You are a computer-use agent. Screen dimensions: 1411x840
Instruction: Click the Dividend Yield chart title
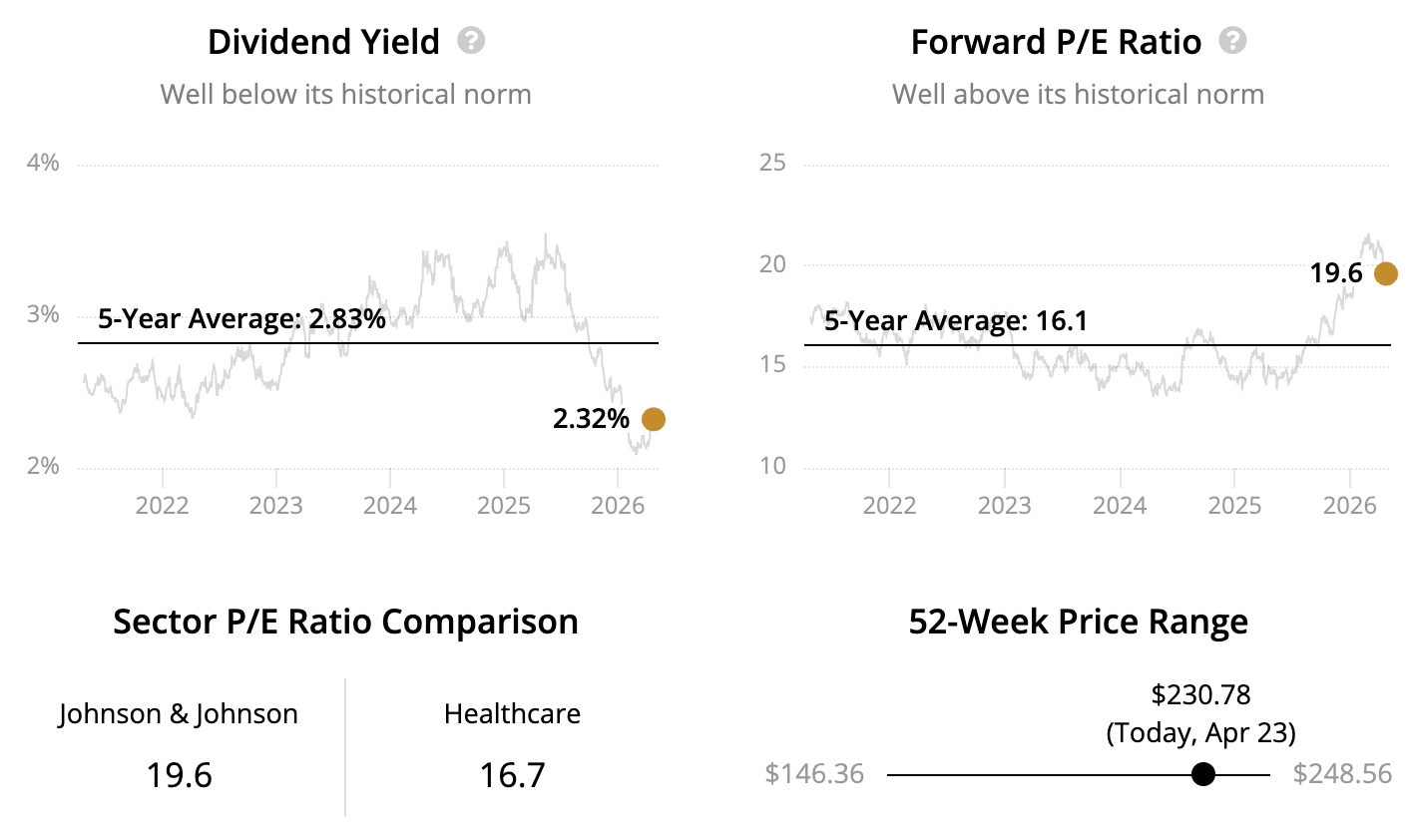(x=323, y=42)
